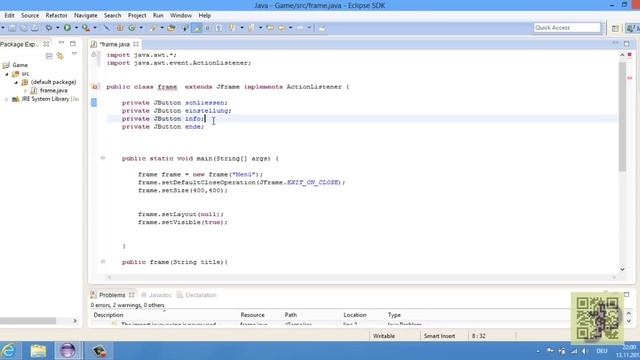Open the Navigate menu
640x360 pixels.
pos(86,16)
